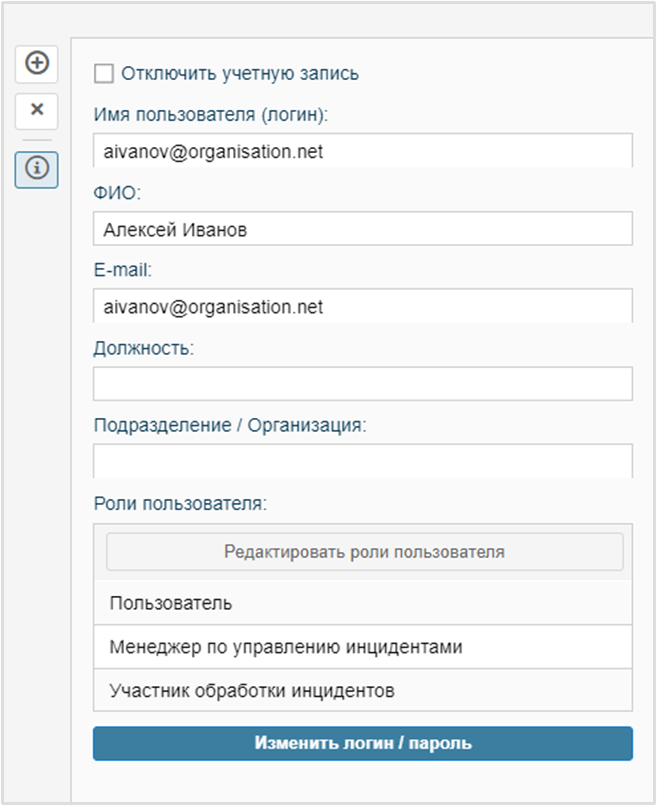Select the "Пользователь" role row
This screenshot has height=806, width=657.
pos(362,604)
